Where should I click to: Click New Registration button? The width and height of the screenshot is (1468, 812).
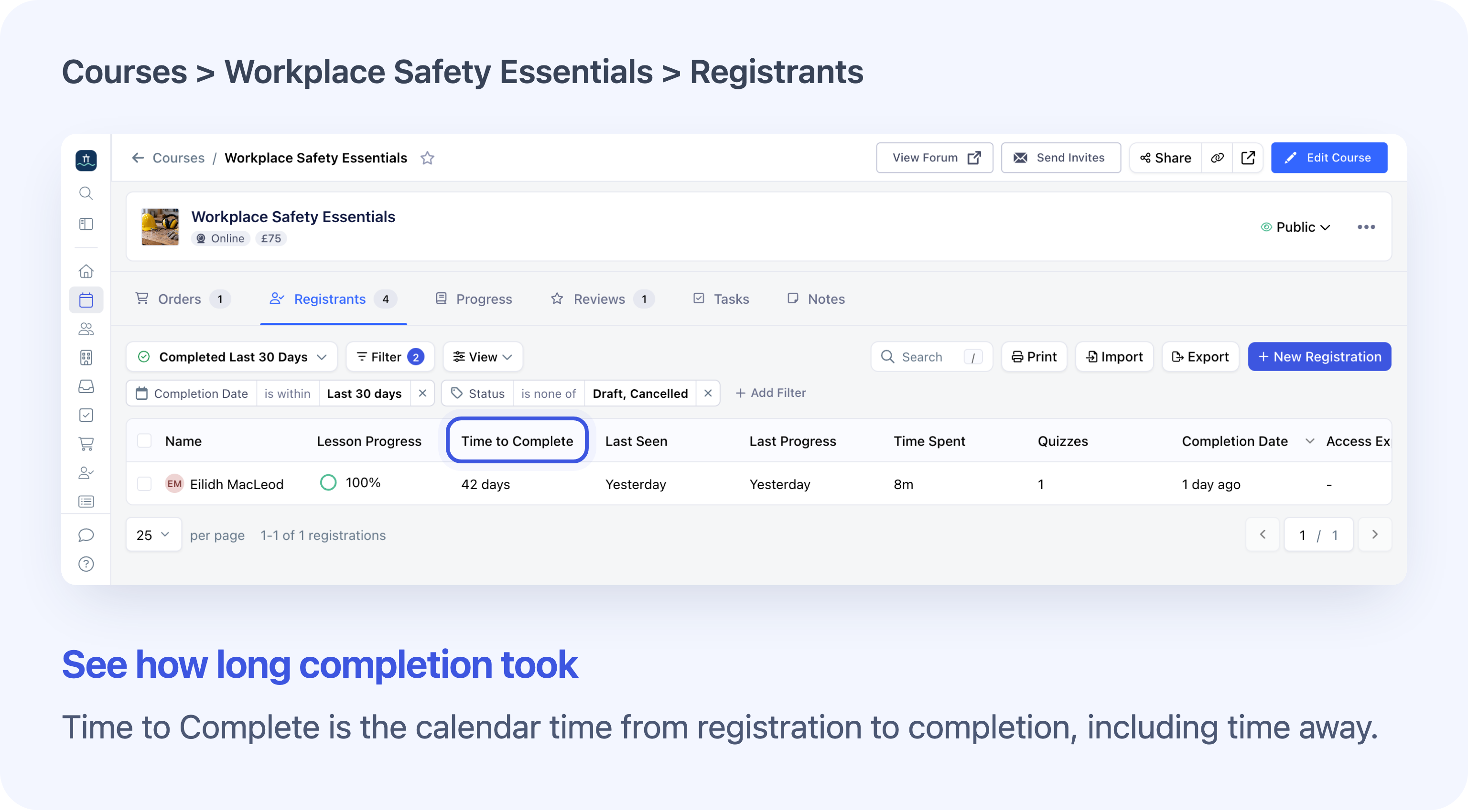point(1320,357)
